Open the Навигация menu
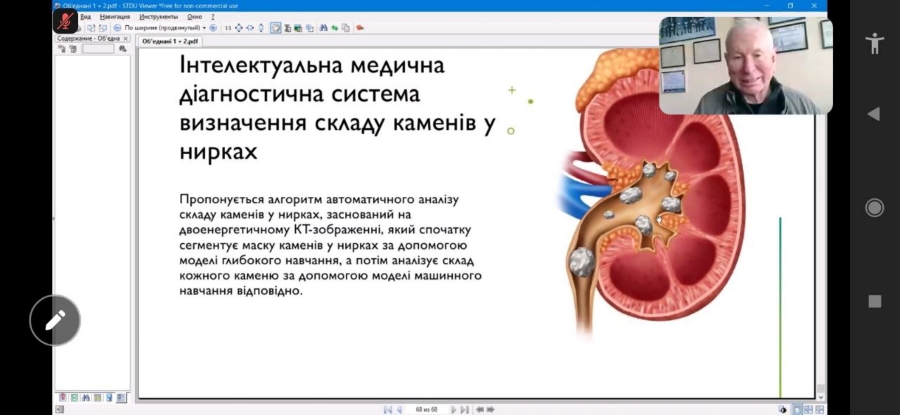 pos(115,17)
